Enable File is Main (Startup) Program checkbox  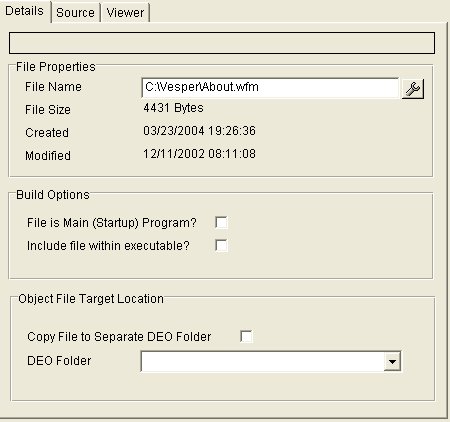(x=222, y=222)
